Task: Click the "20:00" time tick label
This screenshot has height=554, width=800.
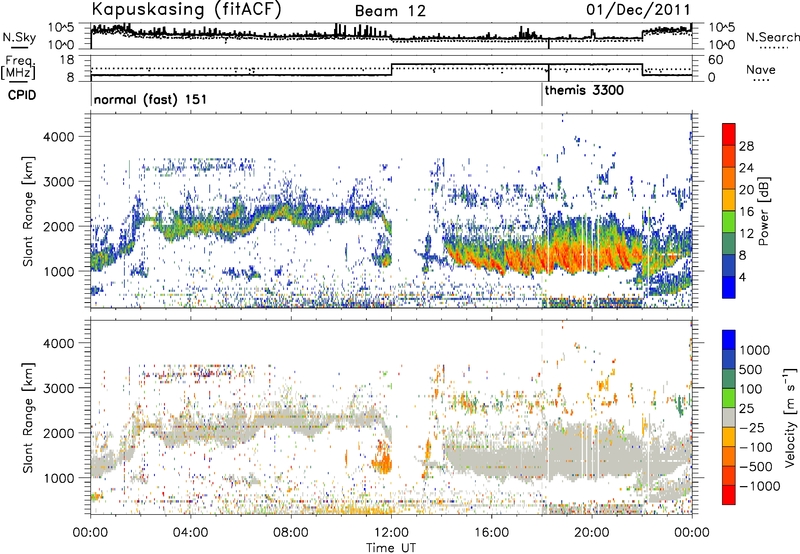Action: [591, 533]
